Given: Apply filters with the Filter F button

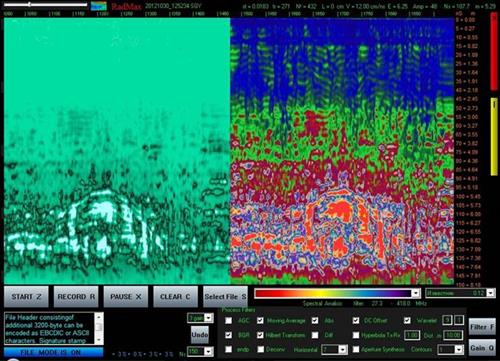Looking at the screenshot, I should [x=482, y=327].
